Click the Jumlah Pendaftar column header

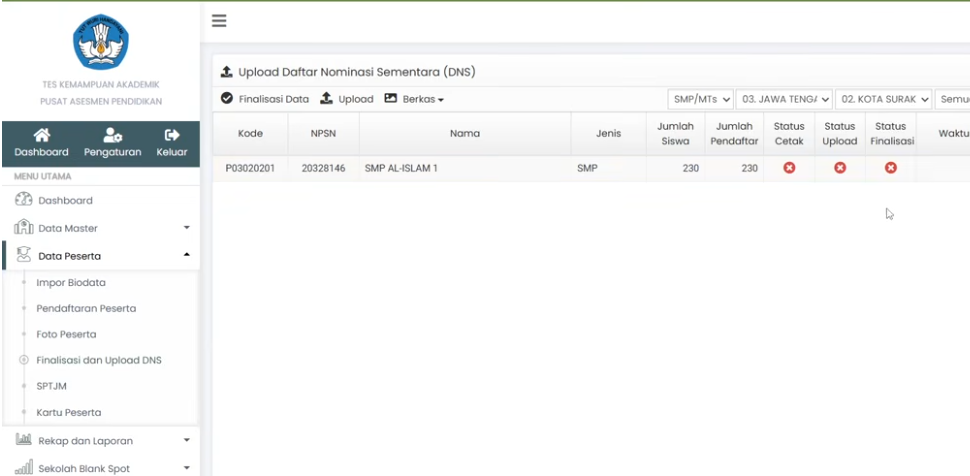click(x=734, y=133)
